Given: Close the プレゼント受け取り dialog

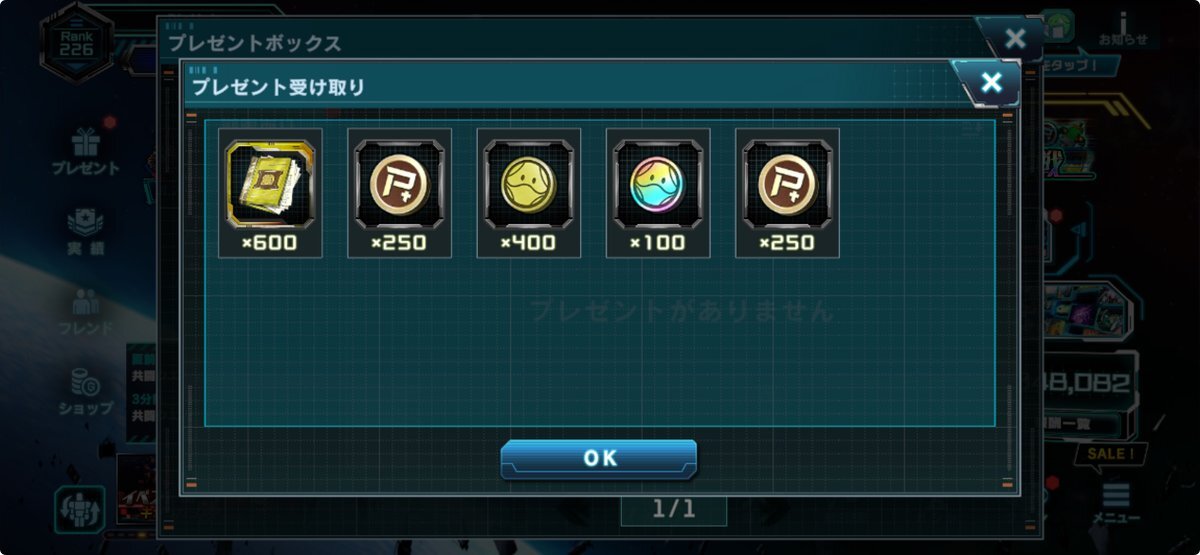Looking at the screenshot, I should [x=990, y=83].
